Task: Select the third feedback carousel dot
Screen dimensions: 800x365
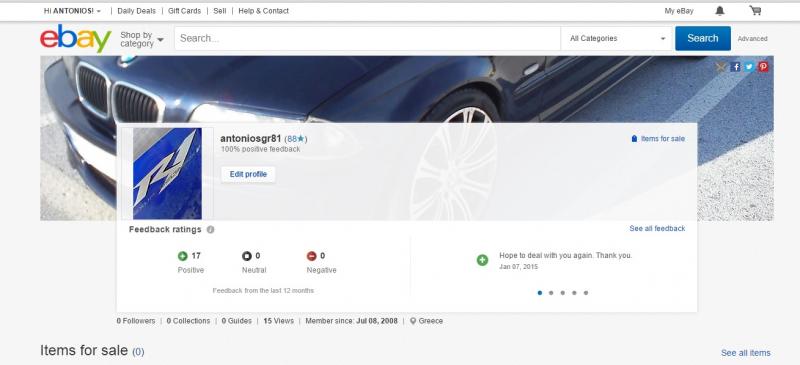Action: 563,293
